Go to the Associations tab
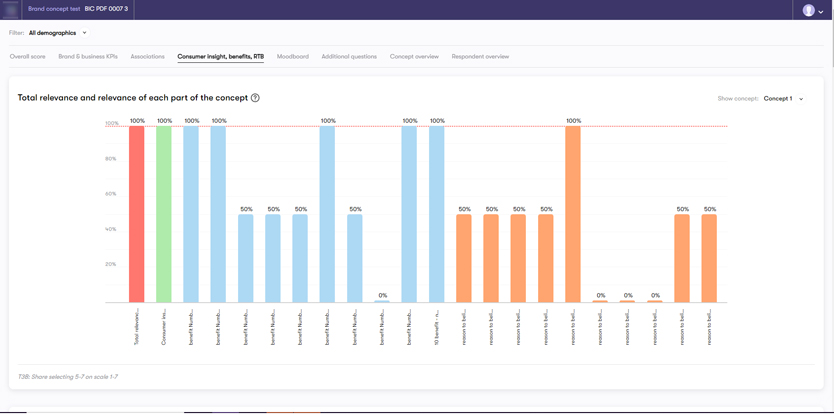The width and height of the screenshot is (834, 414). (x=147, y=57)
